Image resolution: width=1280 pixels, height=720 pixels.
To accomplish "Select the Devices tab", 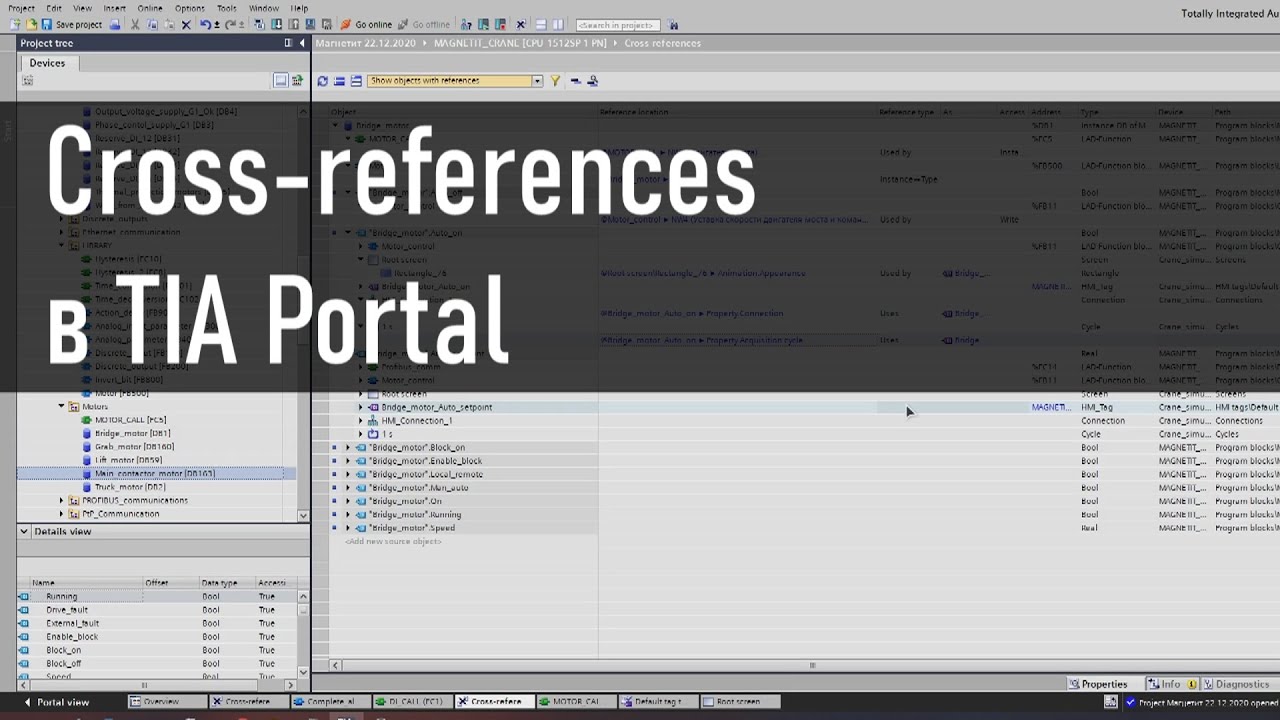I will click(47, 63).
